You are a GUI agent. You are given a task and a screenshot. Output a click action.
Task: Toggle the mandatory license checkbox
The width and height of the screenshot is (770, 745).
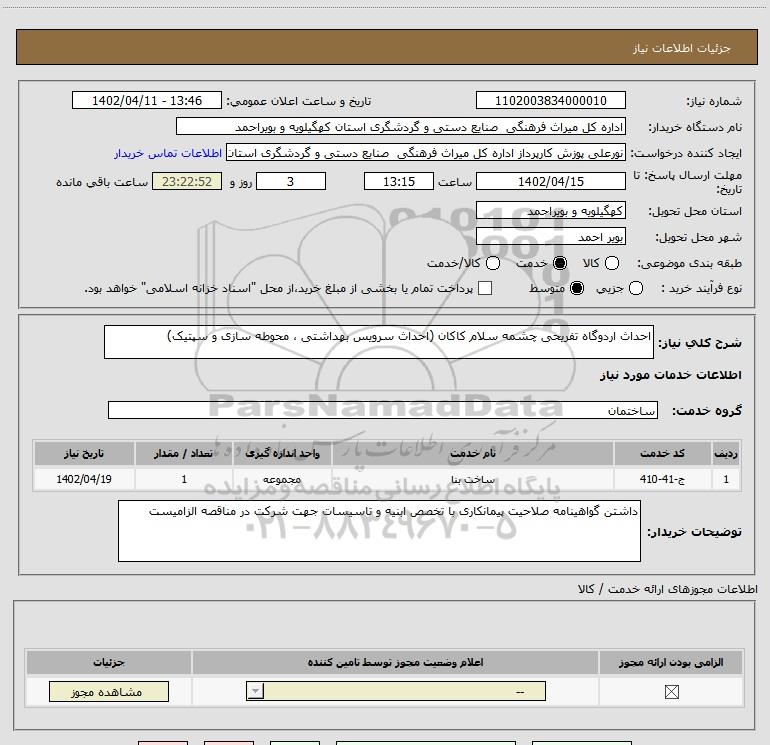point(671,692)
